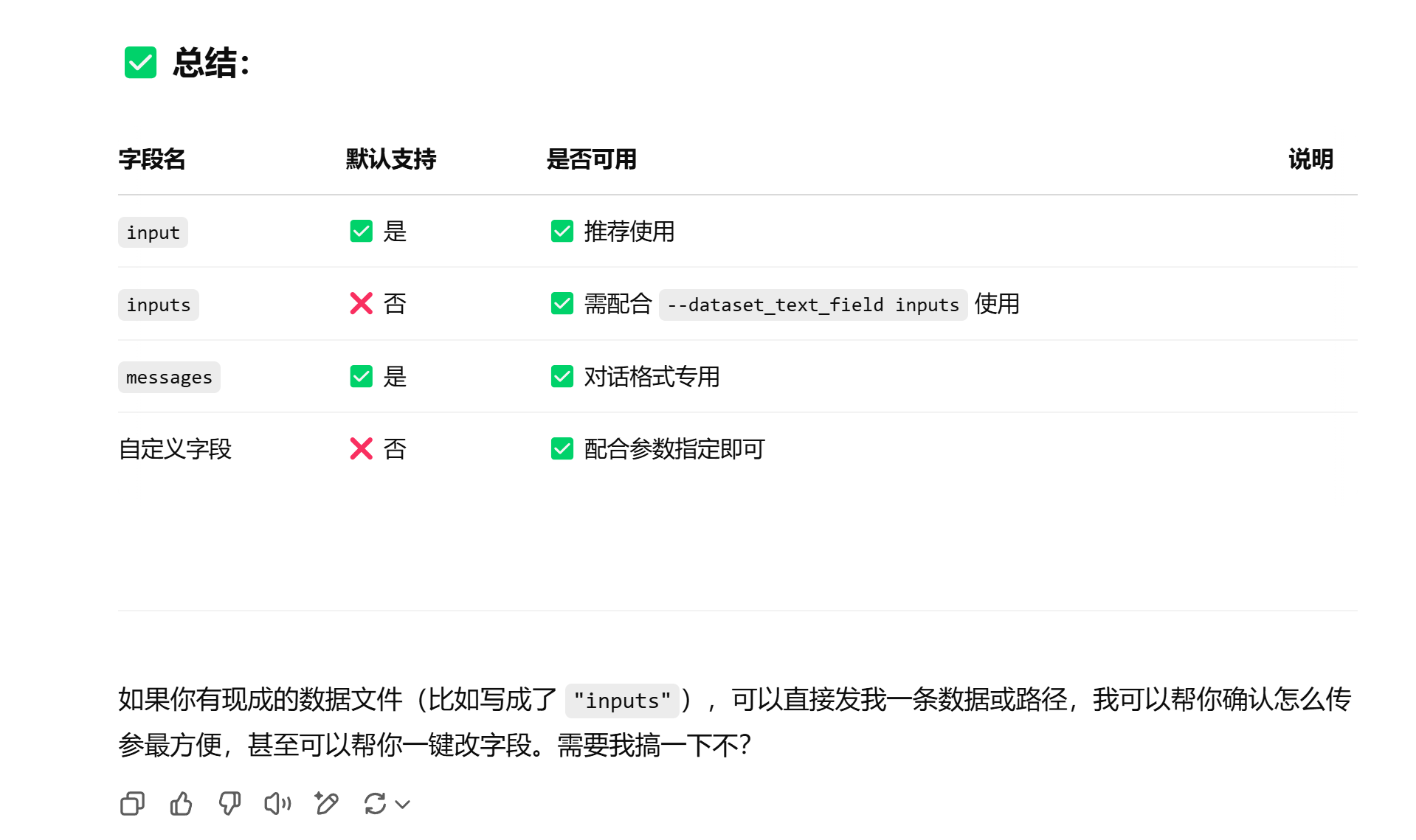This screenshot has width=1416, height=840.
Task: Click the --dataset_text_field inputs code snippet
Action: pyautogui.click(x=812, y=305)
